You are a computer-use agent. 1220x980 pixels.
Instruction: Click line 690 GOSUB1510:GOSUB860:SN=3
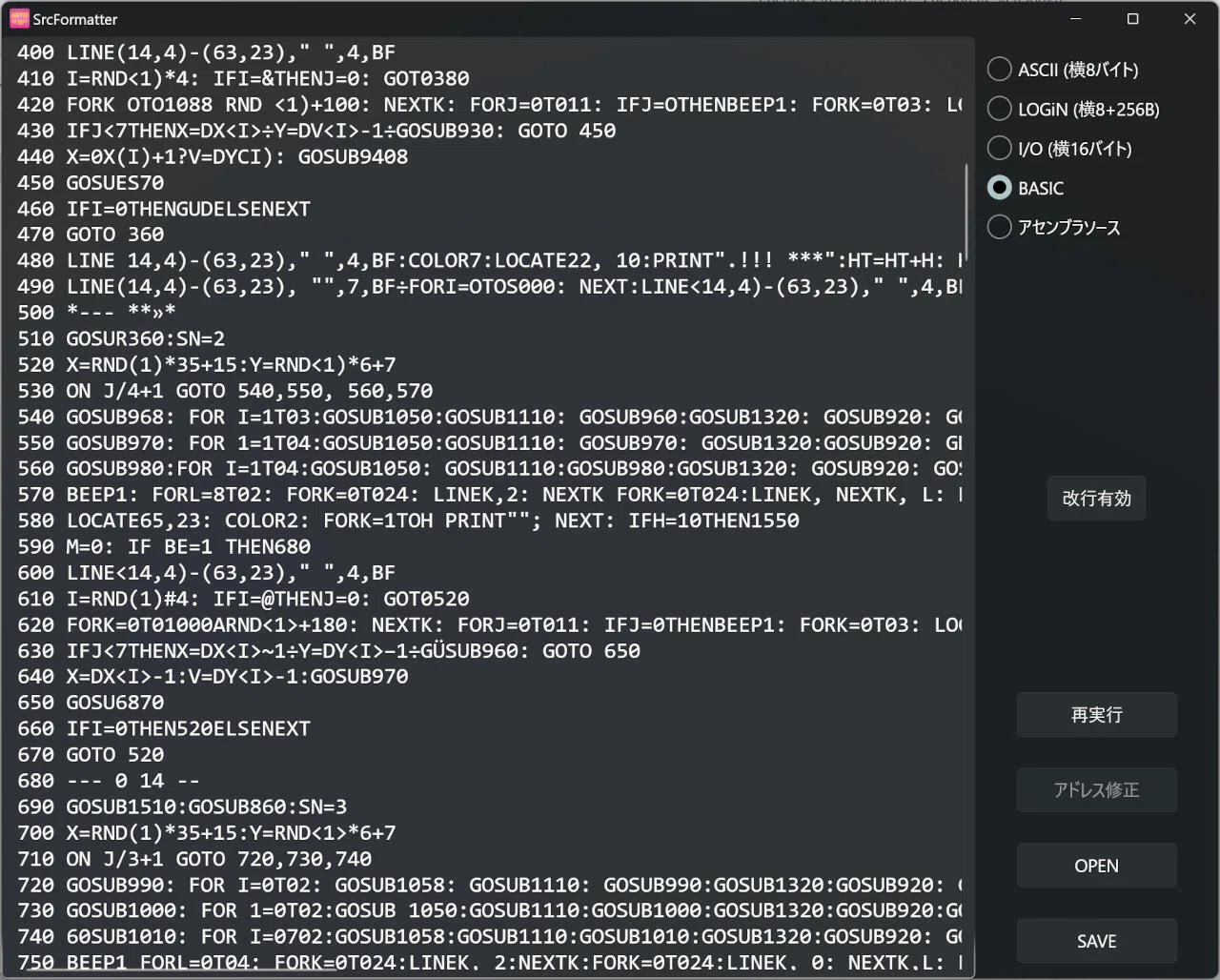tap(182, 806)
